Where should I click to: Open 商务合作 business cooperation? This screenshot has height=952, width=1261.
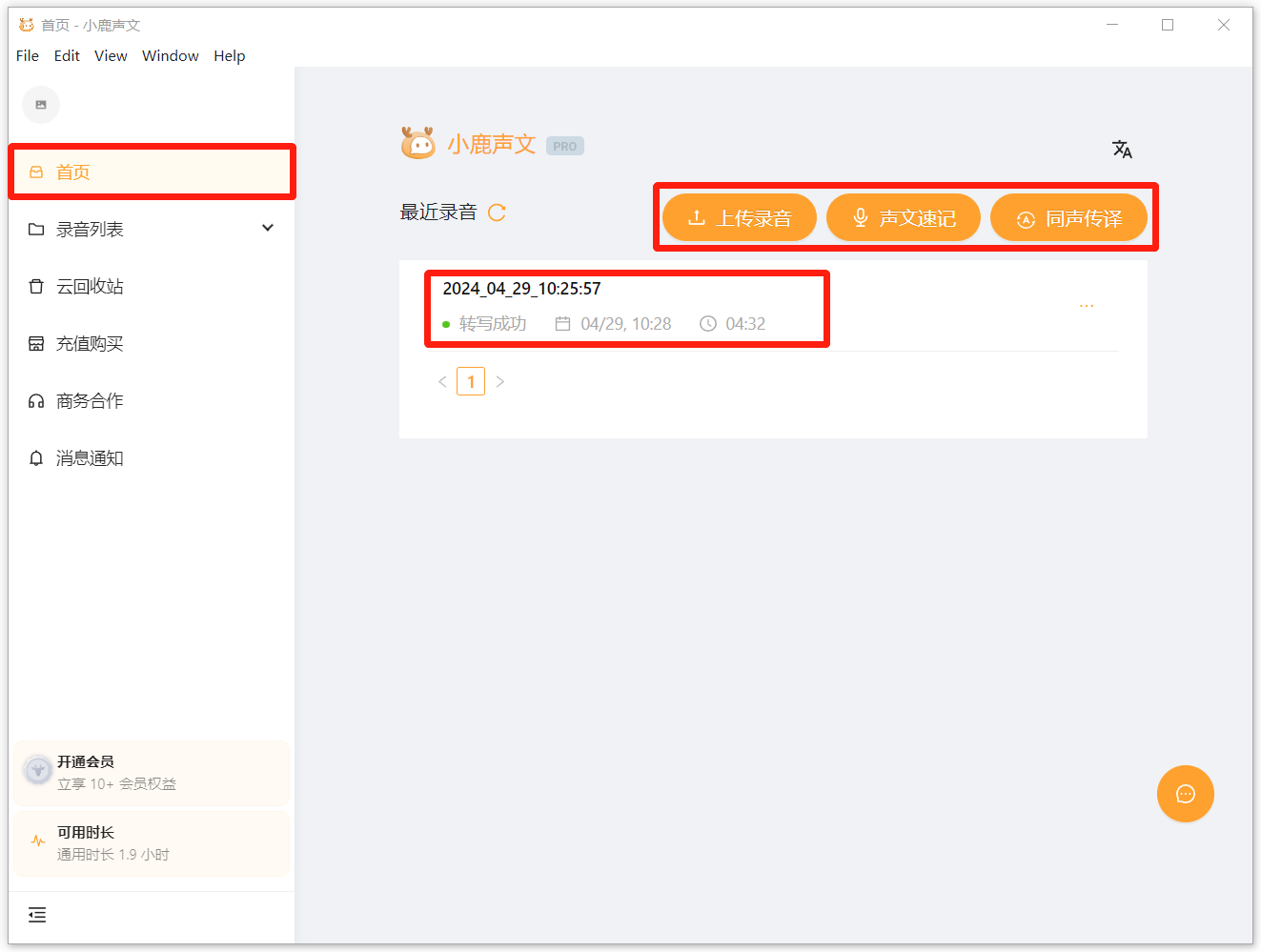(x=153, y=401)
